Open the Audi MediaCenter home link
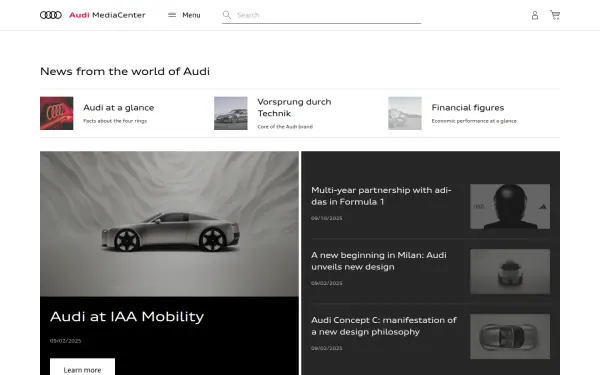 [x=107, y=15]
